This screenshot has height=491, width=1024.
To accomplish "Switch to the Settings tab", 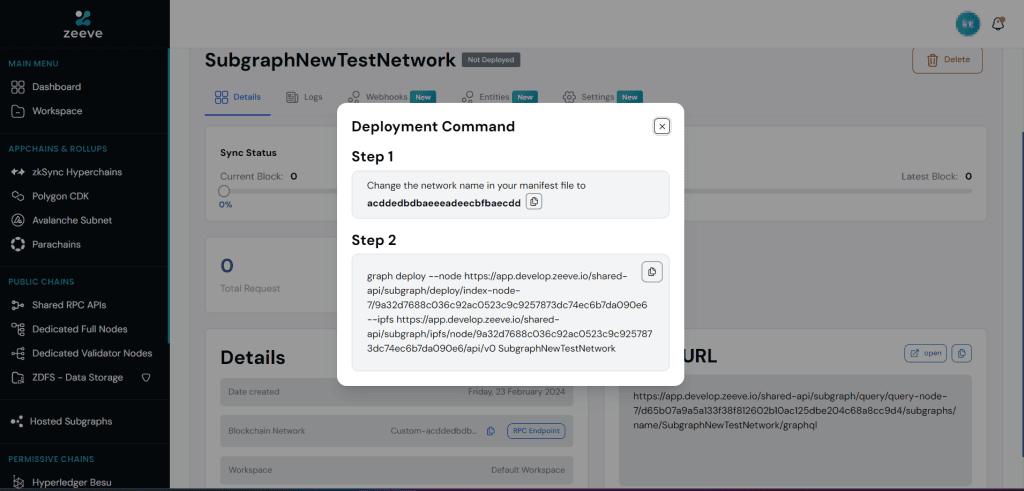I will [x=602, y=97].
